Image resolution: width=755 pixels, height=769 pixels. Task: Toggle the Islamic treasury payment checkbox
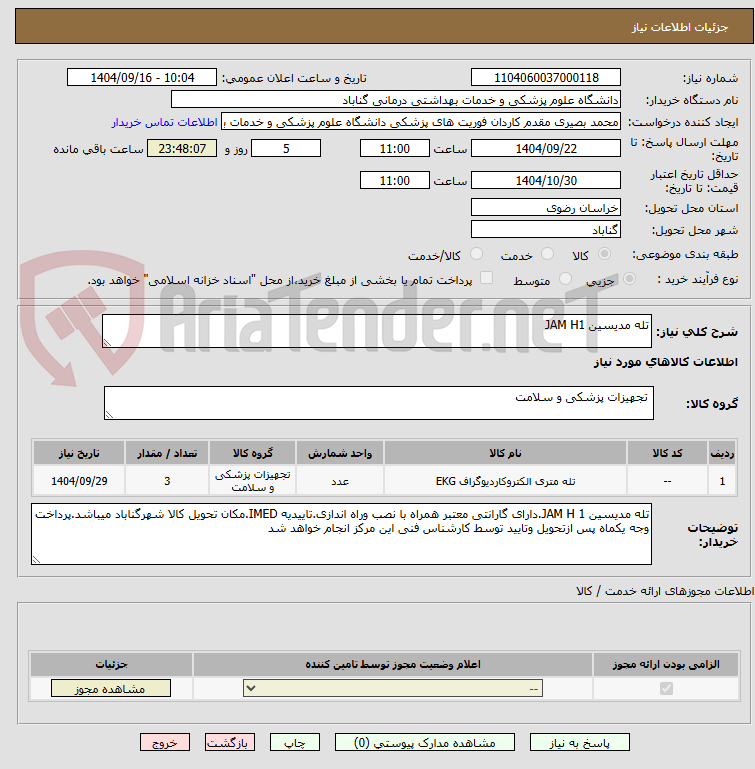point(486,278)
